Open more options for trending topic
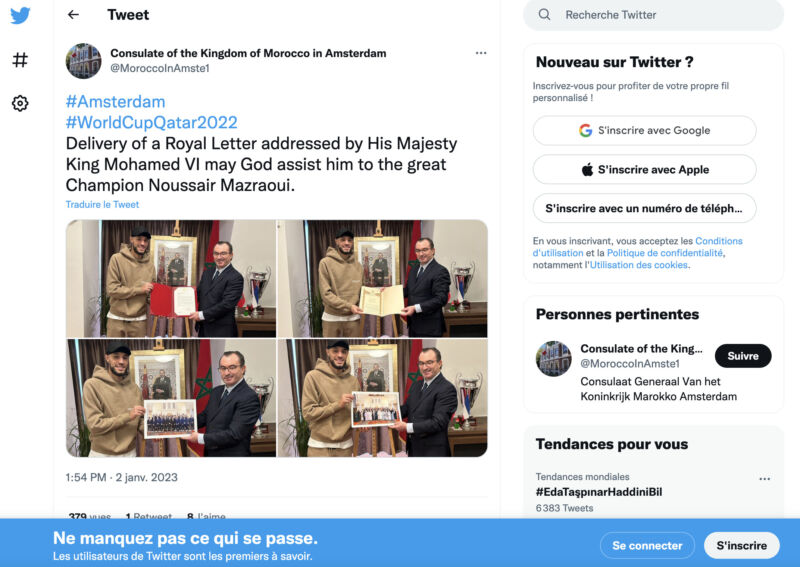The image size is (800, 567). point(764,479)
